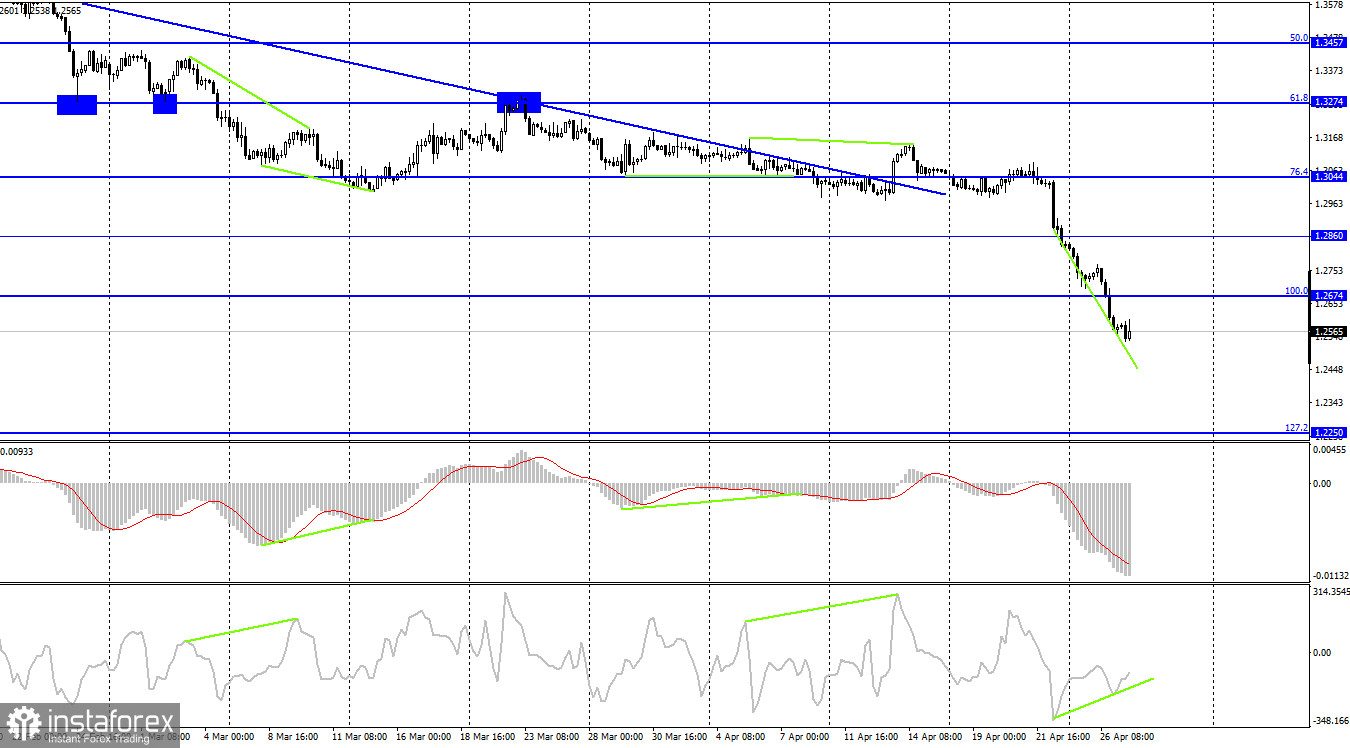
Task: Click the 23 Mar 08:00 date label
Action: click(x=550, y=736)
